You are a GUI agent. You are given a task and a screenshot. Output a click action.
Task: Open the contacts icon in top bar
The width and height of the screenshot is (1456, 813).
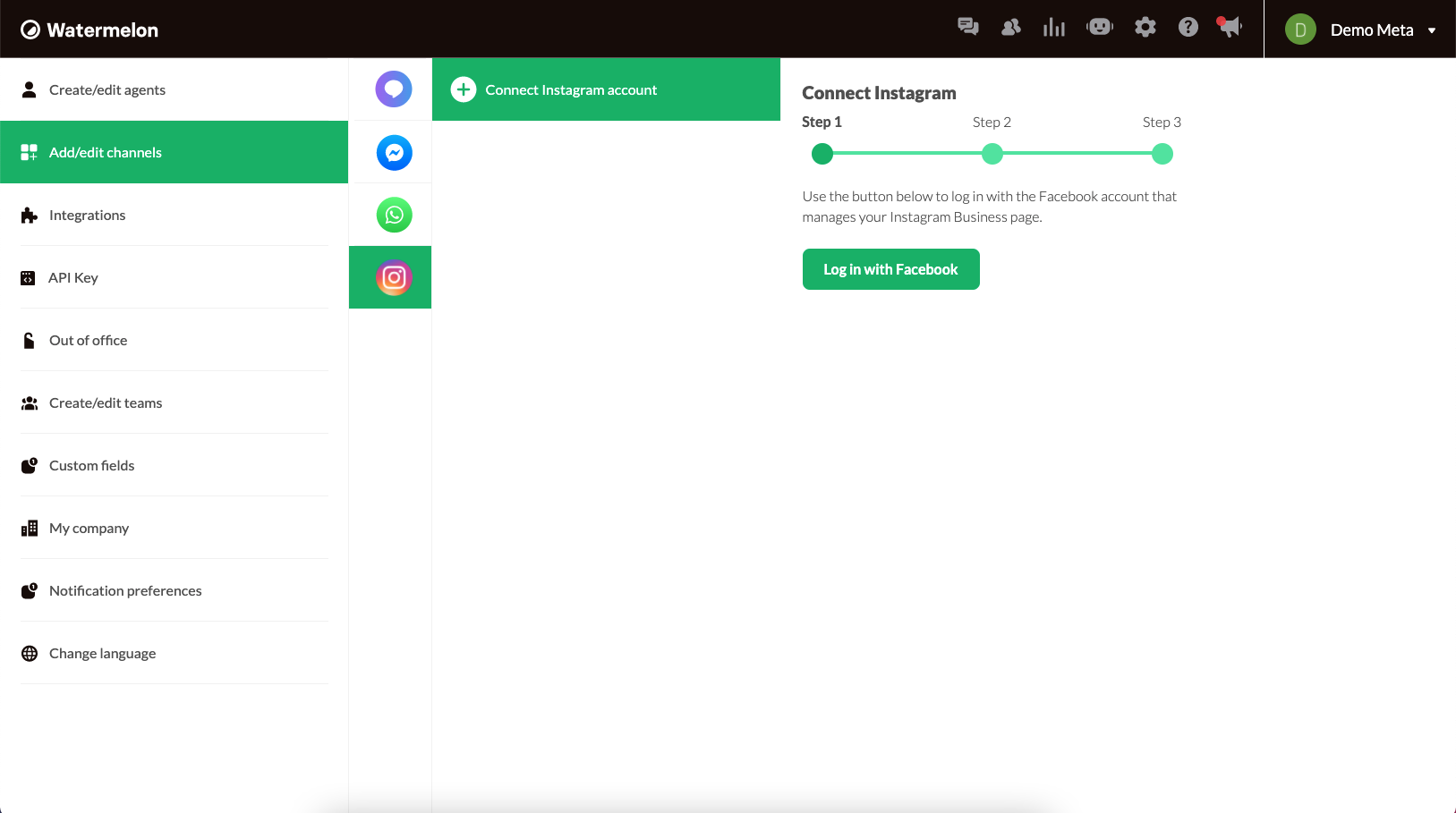click(x=1011, y=27)
